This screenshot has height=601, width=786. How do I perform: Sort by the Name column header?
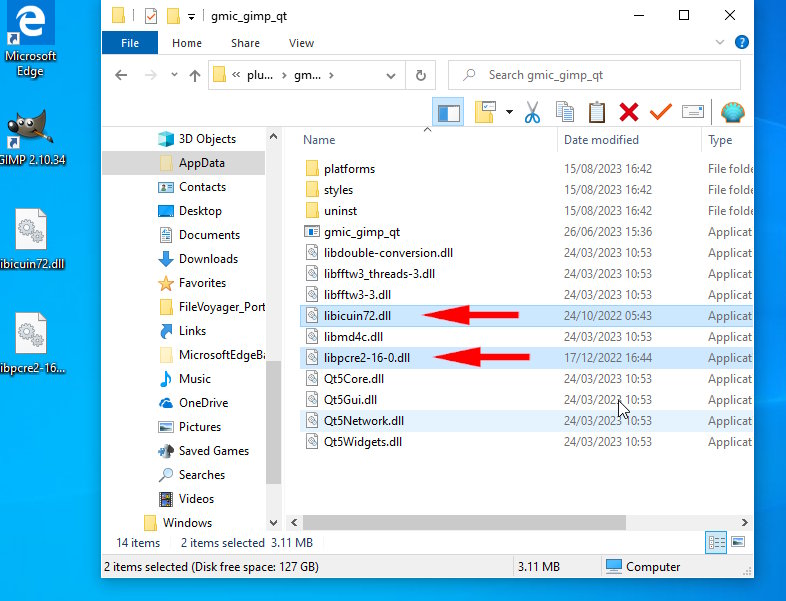319,140
